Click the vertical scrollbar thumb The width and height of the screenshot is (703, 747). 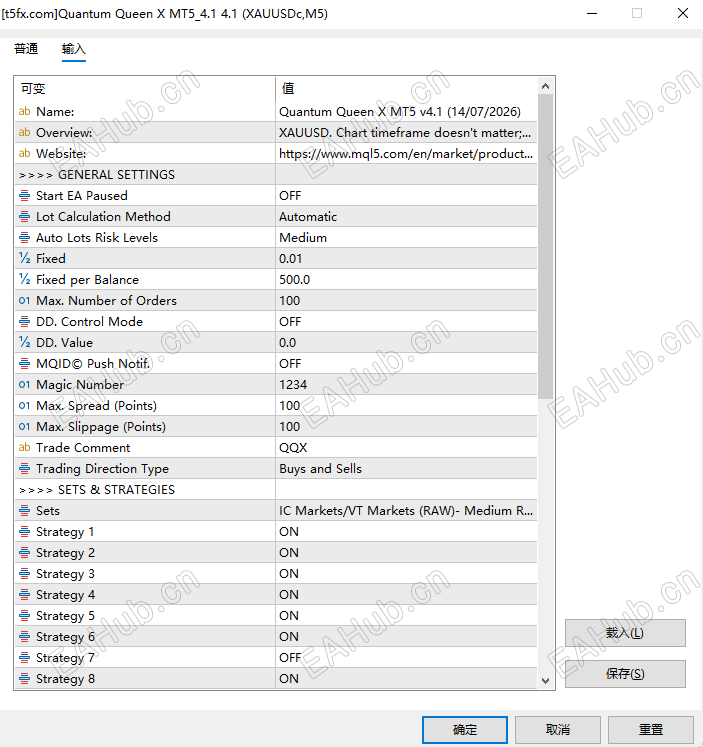(546, 246)
